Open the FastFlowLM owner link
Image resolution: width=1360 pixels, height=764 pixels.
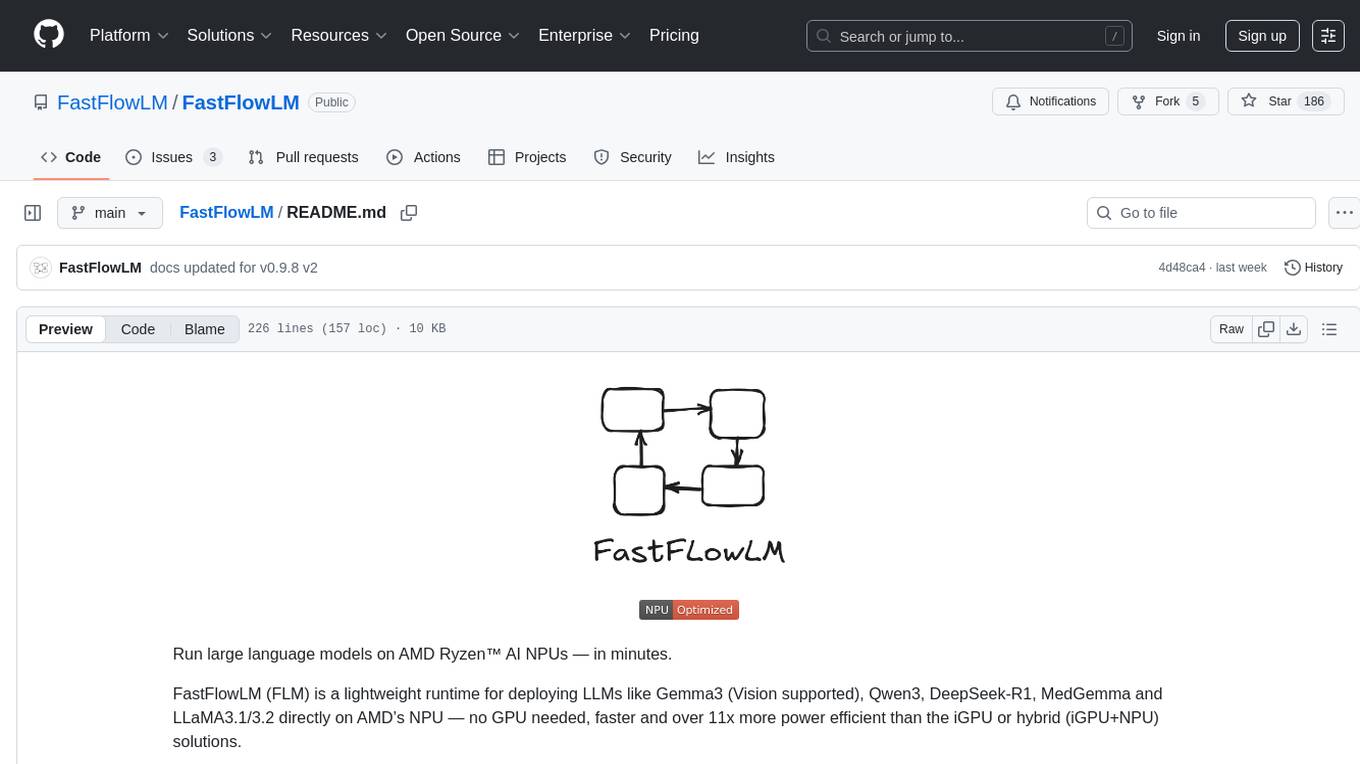click(x=112, y=102)
